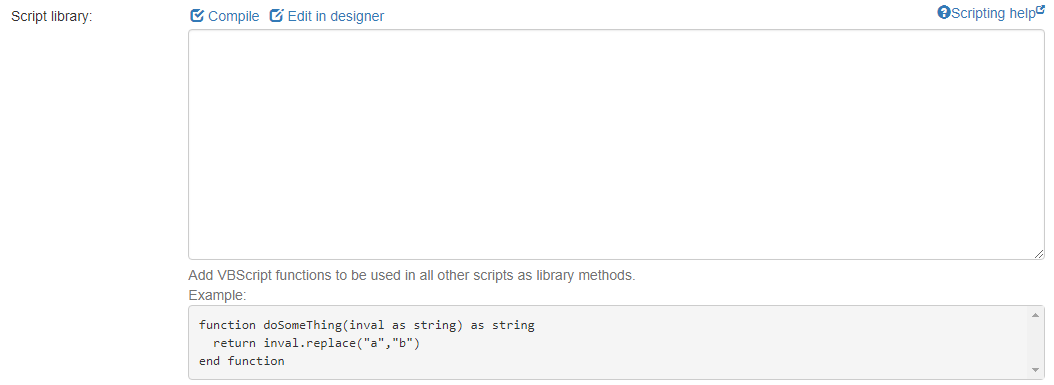
Task: Click the external link icon after Scripting help
Action: pyautogui.click(x=1041, y=10)
